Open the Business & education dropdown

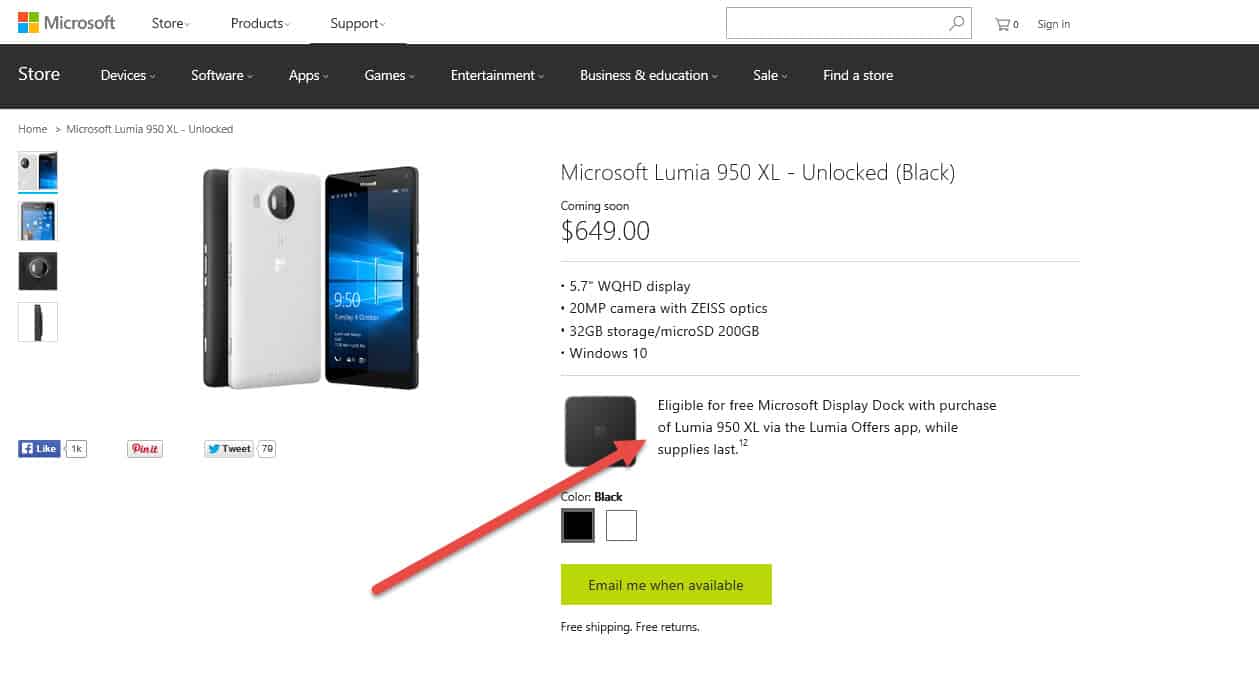[648, 76]
